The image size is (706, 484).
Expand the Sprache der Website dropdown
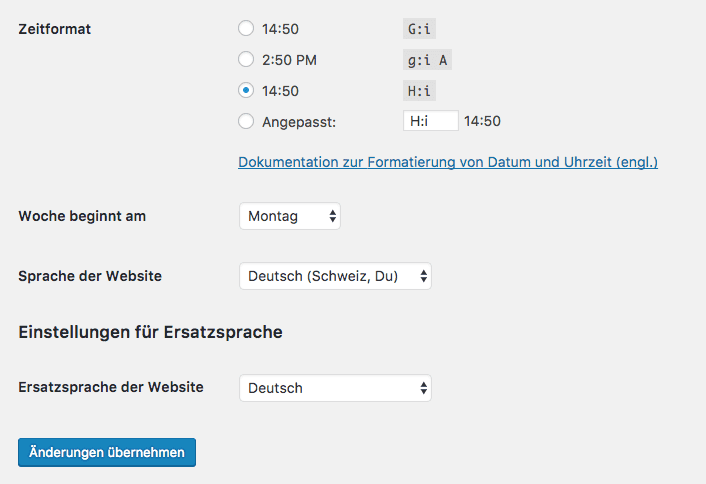click(335, 276)
